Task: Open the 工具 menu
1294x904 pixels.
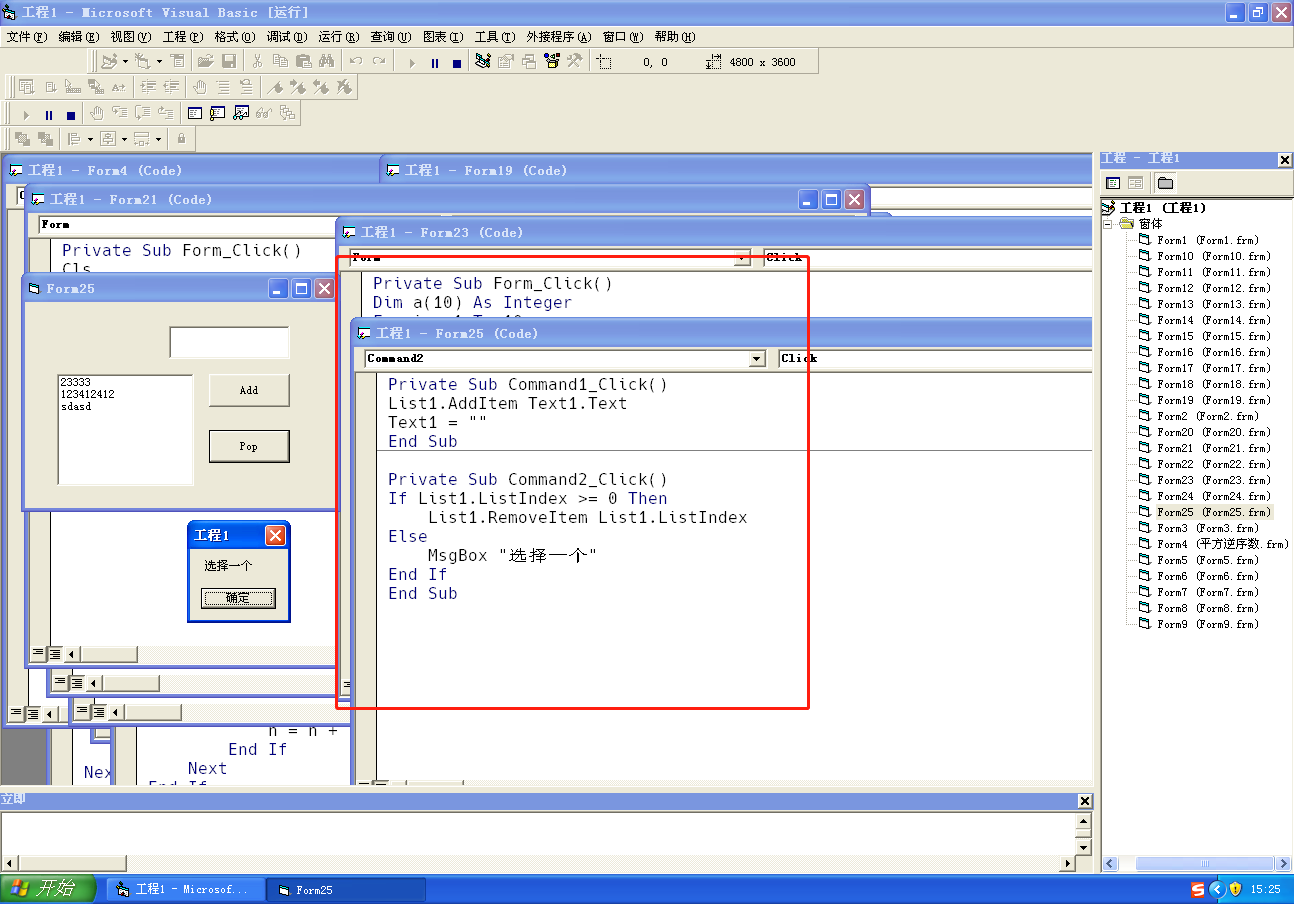Action: click(x=495, y=37)
